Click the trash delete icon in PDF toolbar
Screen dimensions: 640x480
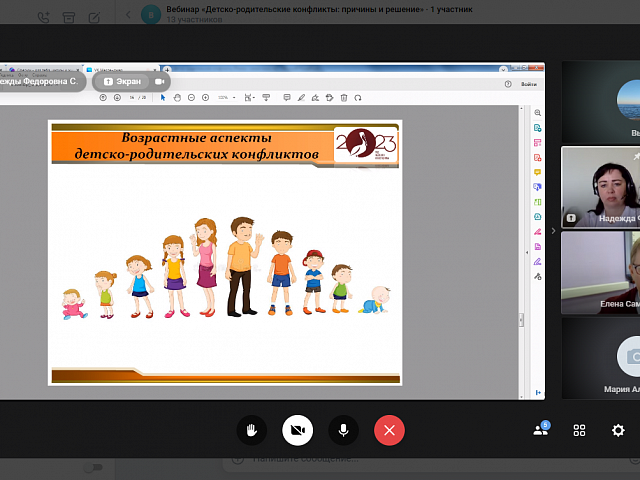click(343, 98)
